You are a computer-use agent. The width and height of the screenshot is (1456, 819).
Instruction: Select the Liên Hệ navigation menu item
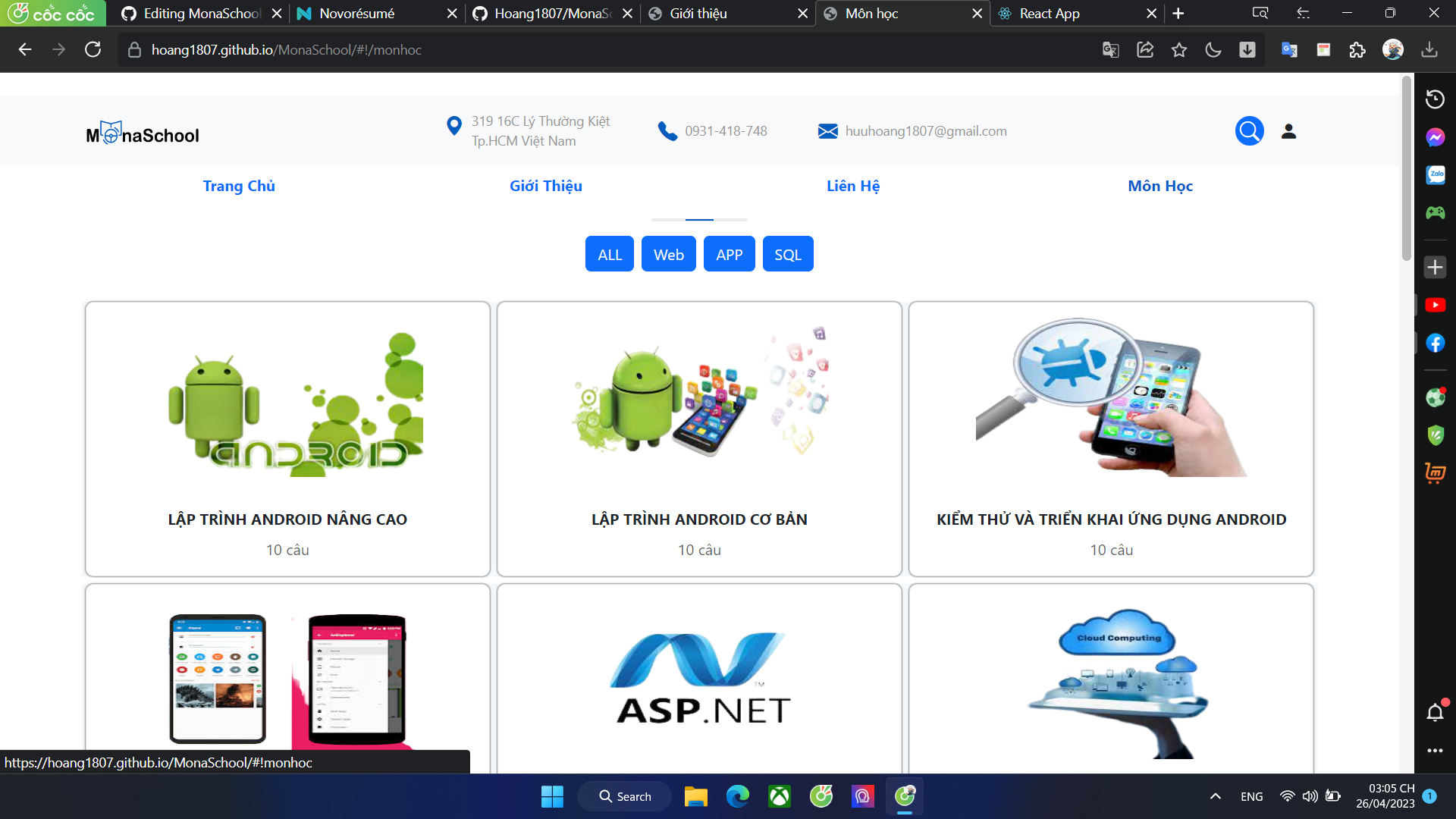pyautogui.click(x=852, y=186)
